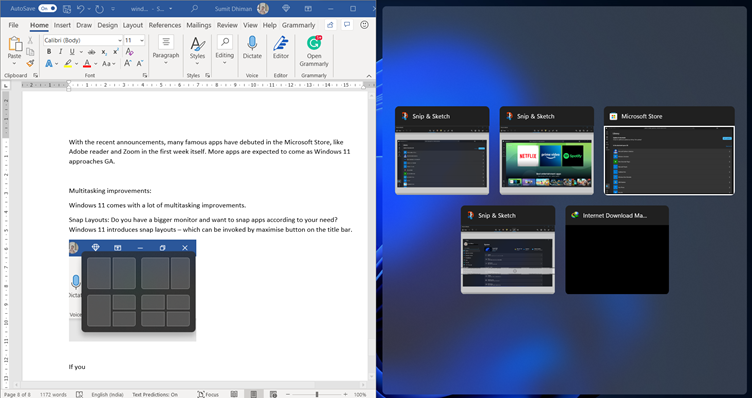The image size is (752, 398).
Task: Open Customize Quick Access Toolbar dropdown
Action: [x=113, y=9]
